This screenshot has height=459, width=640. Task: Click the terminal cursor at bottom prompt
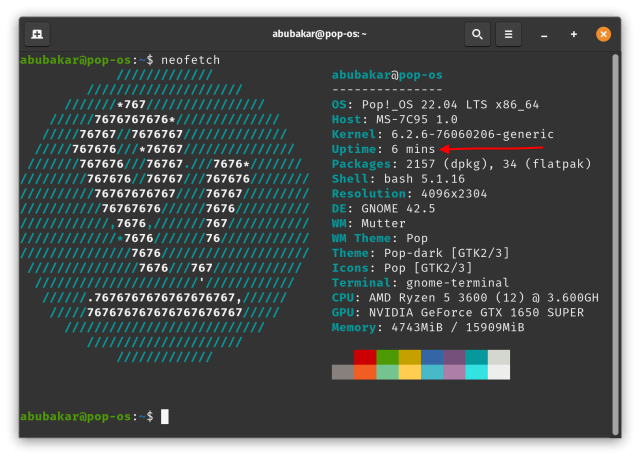164,415
